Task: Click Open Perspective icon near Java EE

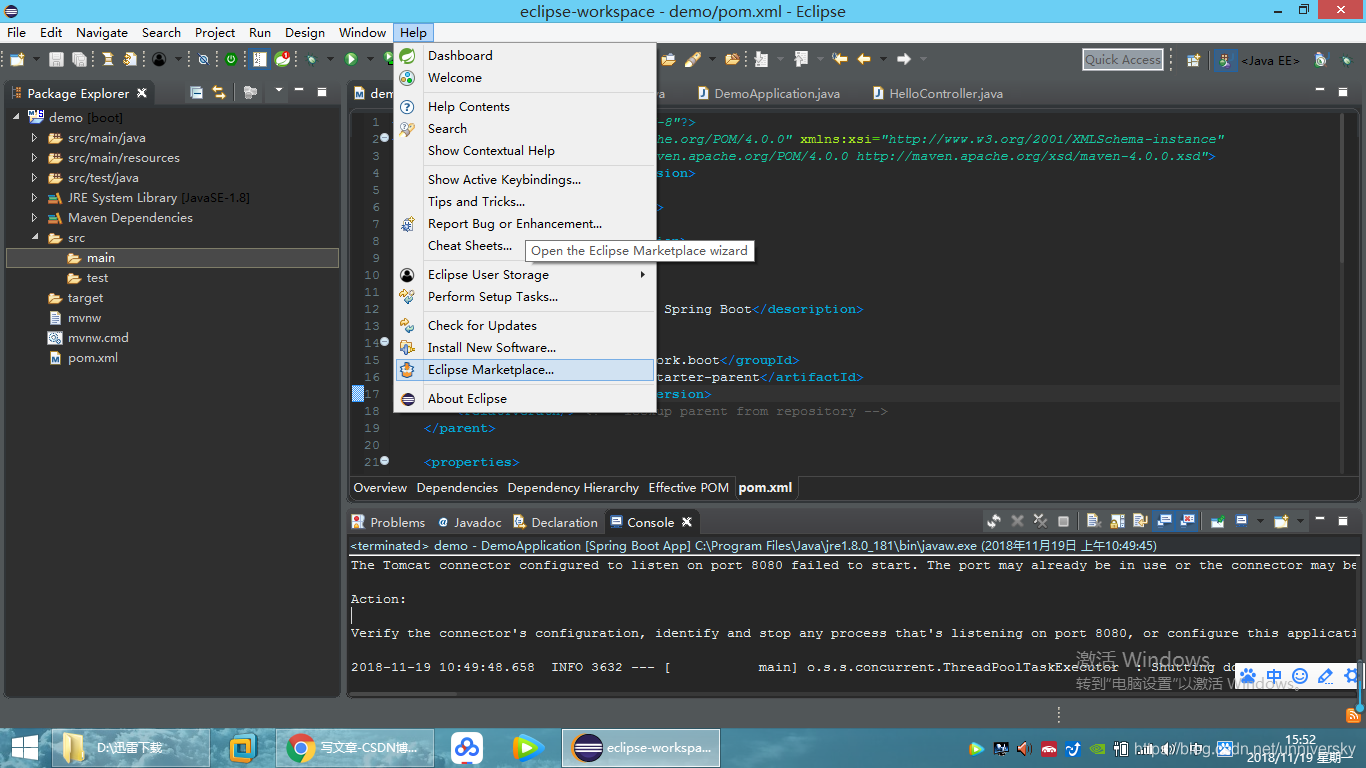Action: pos(1193,60)
